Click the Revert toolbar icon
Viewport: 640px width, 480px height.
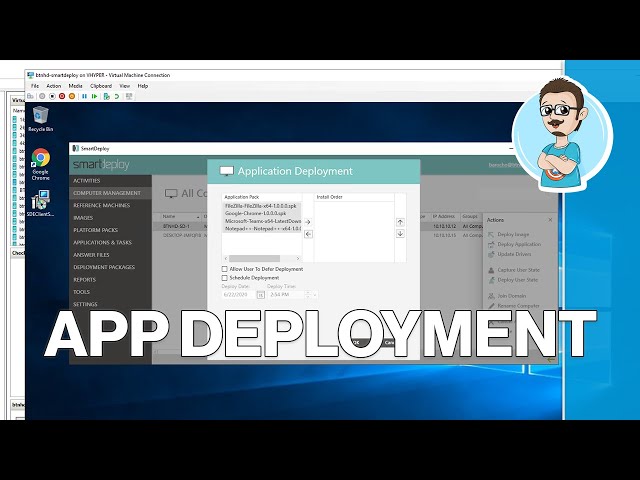coord(117,96)
